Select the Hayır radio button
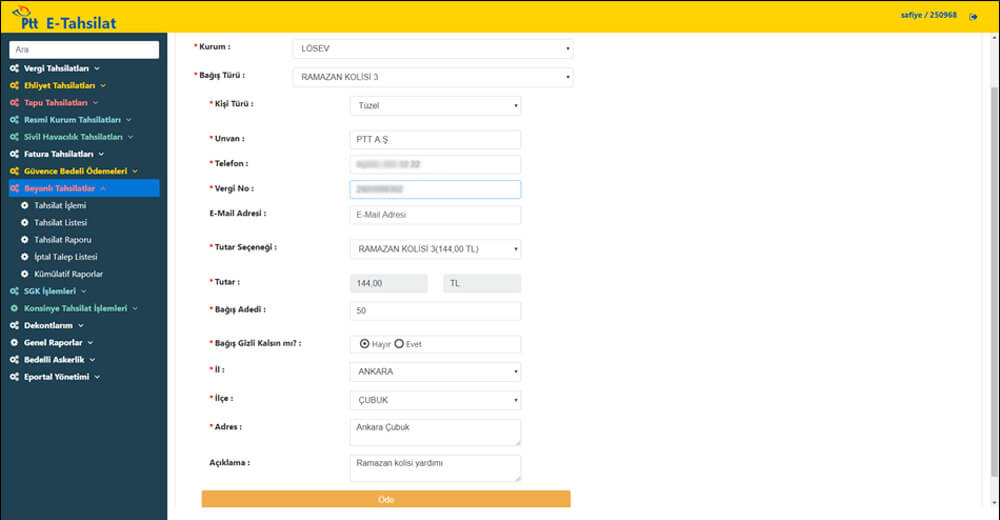This screenshot has width=1000, height=520. 365,344
